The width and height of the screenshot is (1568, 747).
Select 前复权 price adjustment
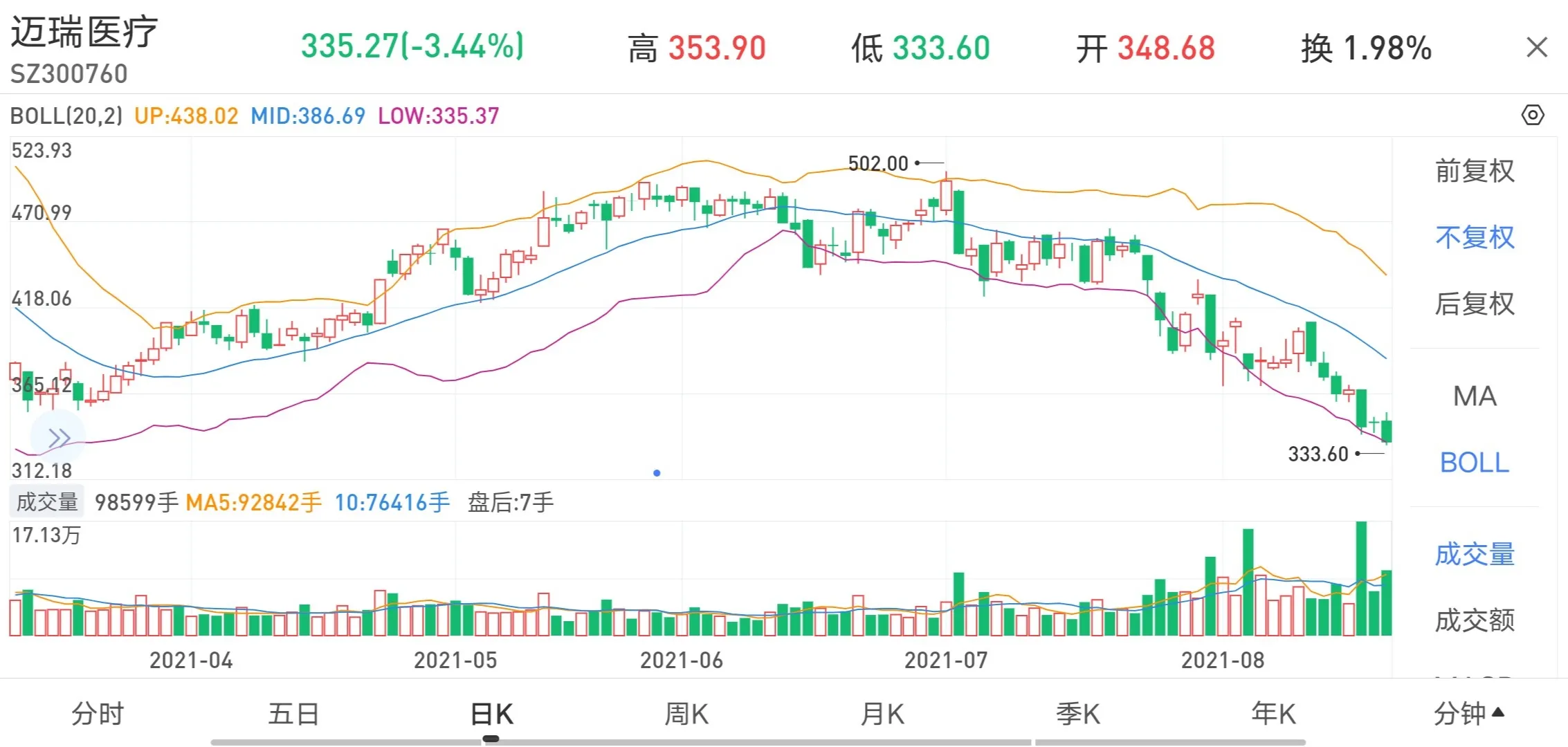pyautogui.click(x=1475, y=171)
